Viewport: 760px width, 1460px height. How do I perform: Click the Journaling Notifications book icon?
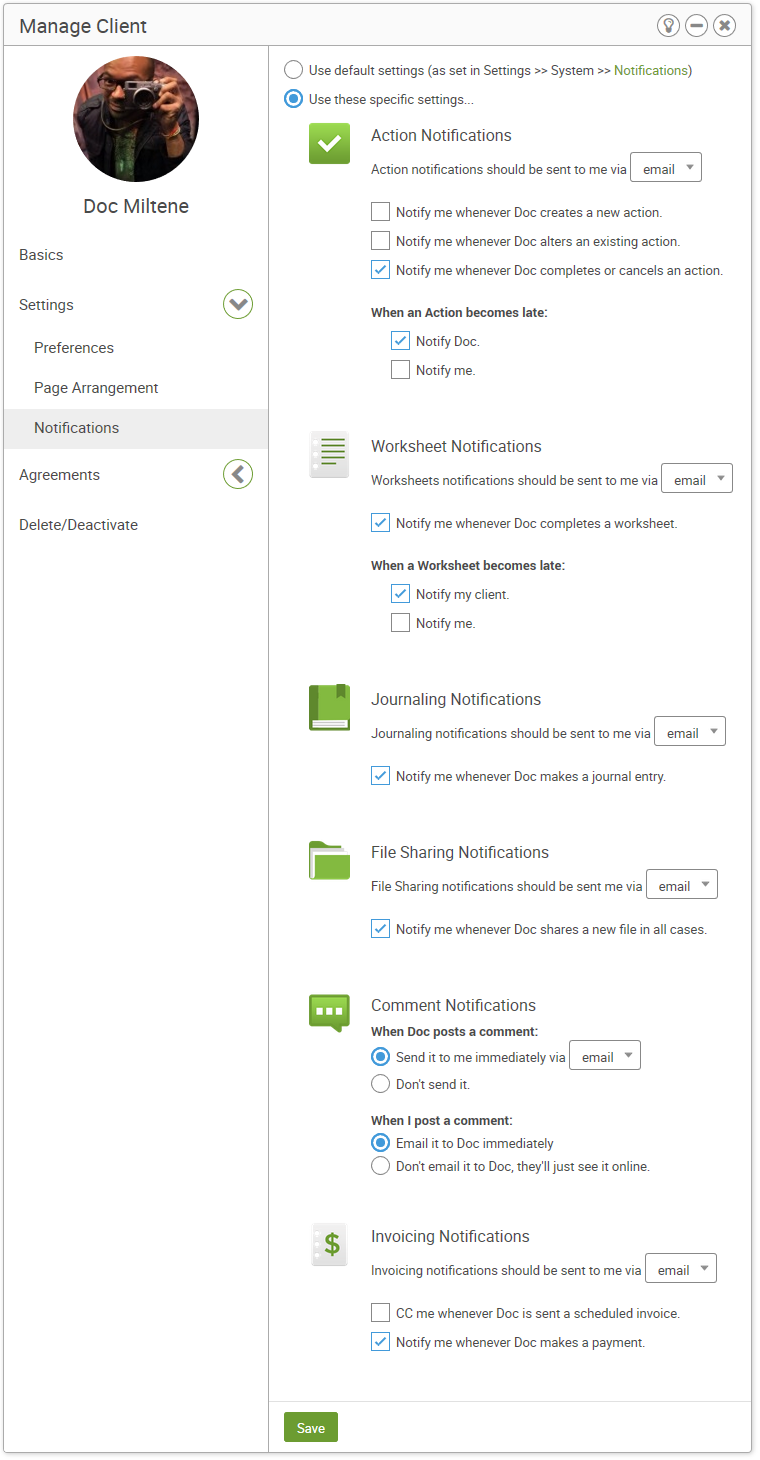point(329,708)
